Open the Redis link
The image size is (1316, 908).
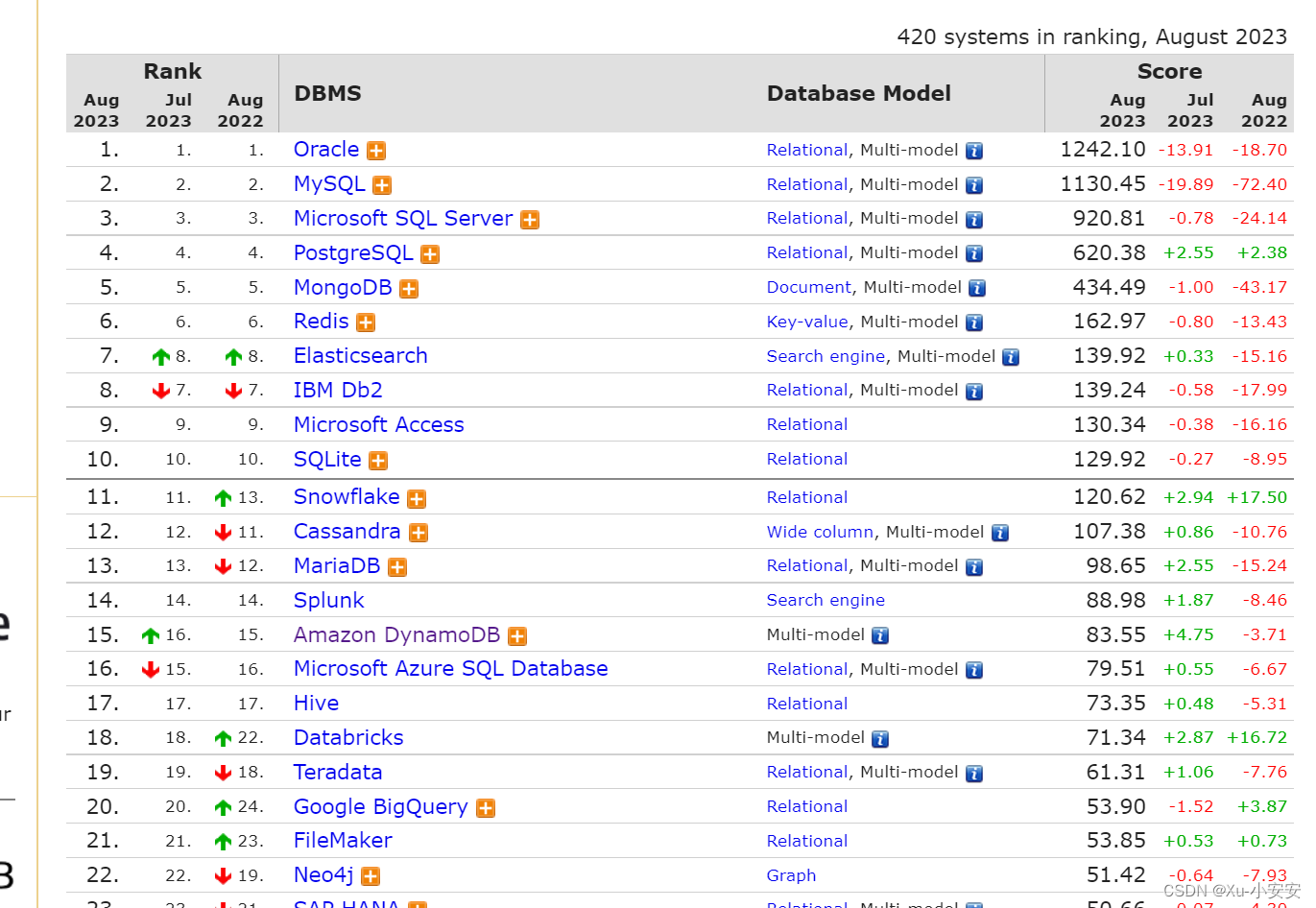tap(322, 322)
